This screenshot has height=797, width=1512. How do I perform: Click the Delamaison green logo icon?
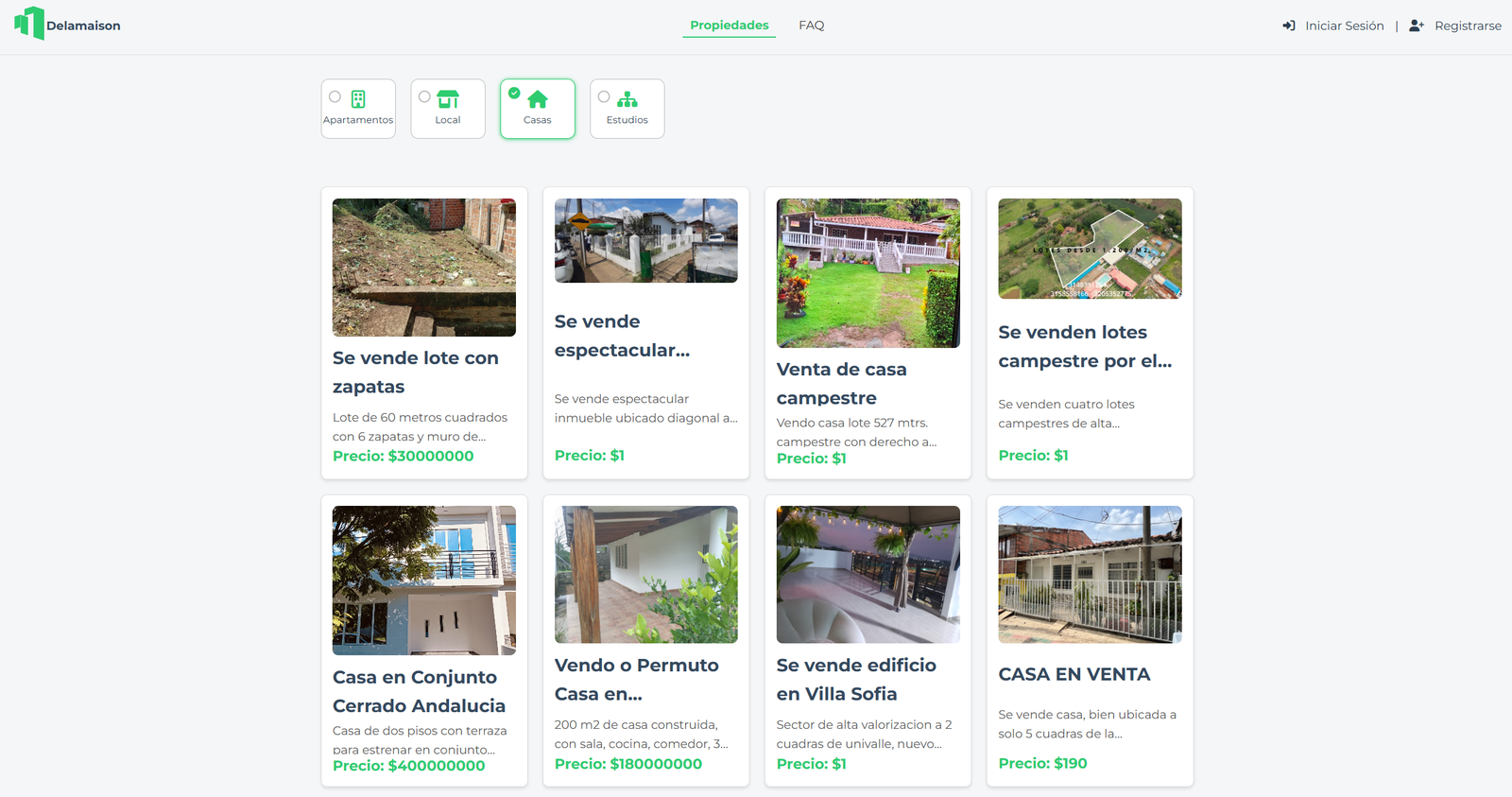pyautogui.click(x=29, y=24)
